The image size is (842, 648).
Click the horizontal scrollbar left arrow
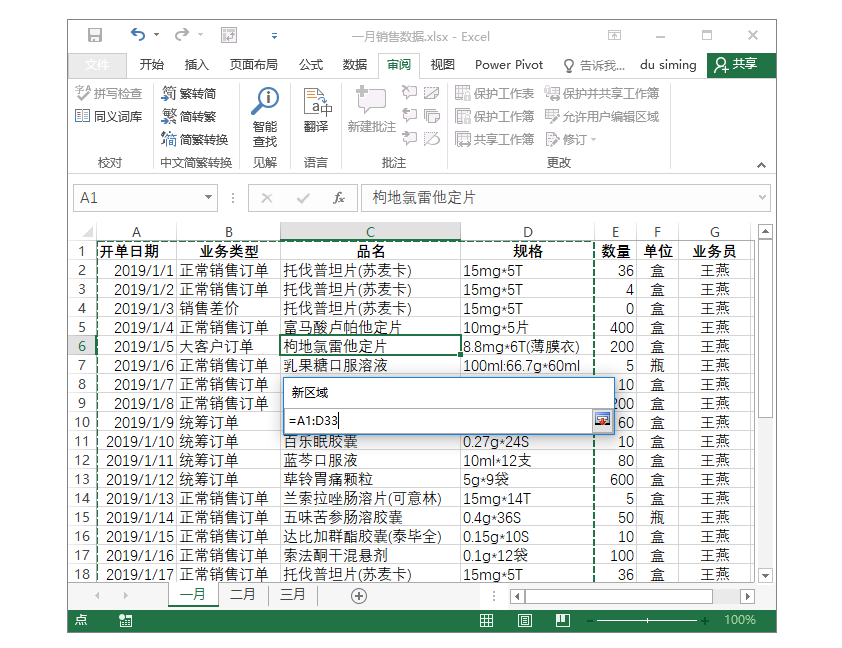(x=517, y=596)
